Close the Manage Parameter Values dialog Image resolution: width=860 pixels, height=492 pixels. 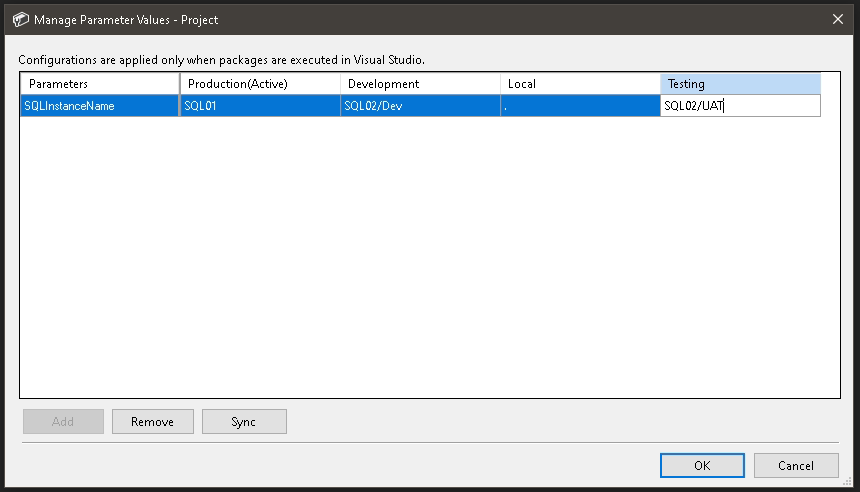[x=837, y=19]
